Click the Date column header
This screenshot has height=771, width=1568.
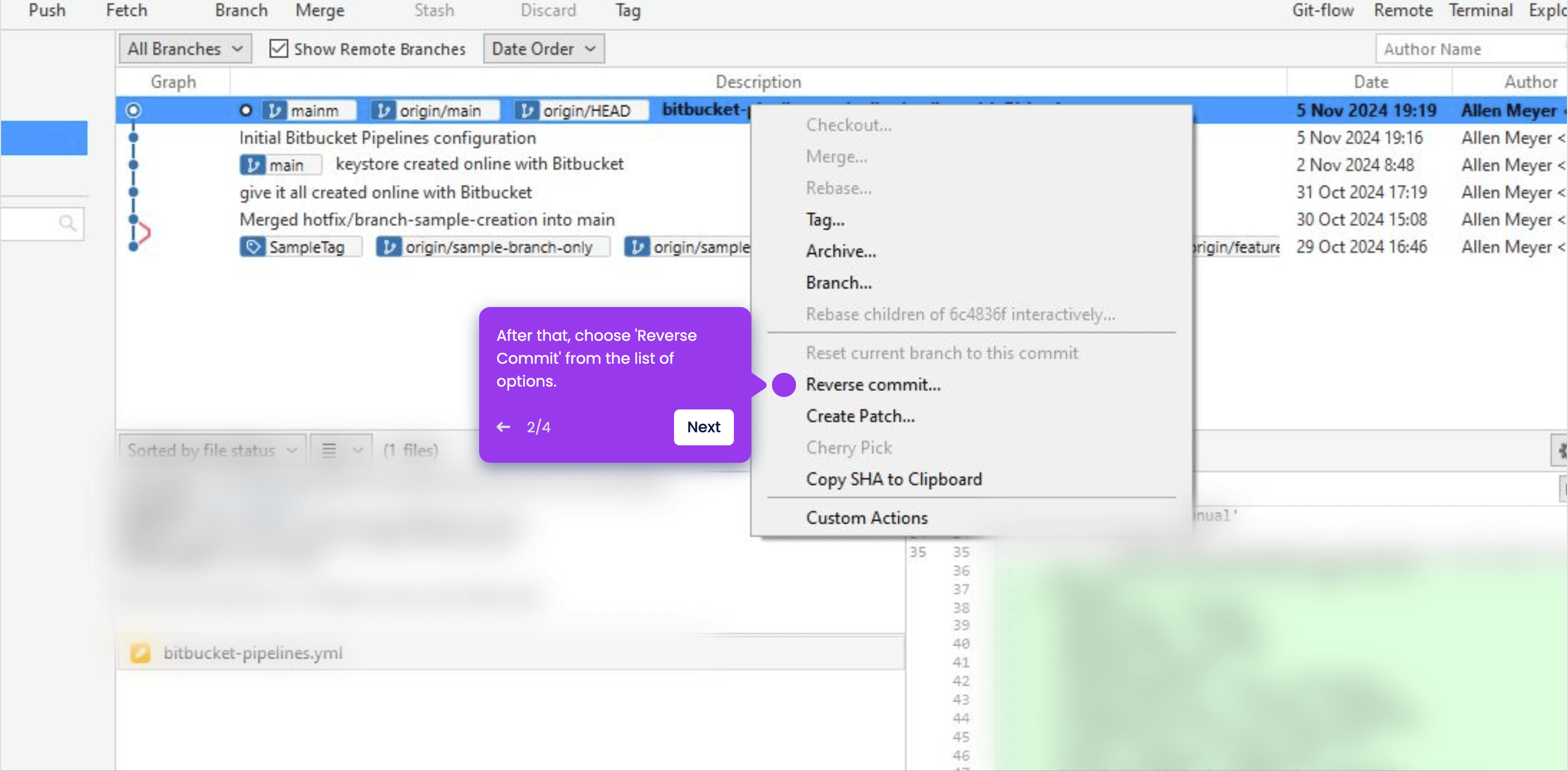pyautogui.click(x=1371, y=82)
